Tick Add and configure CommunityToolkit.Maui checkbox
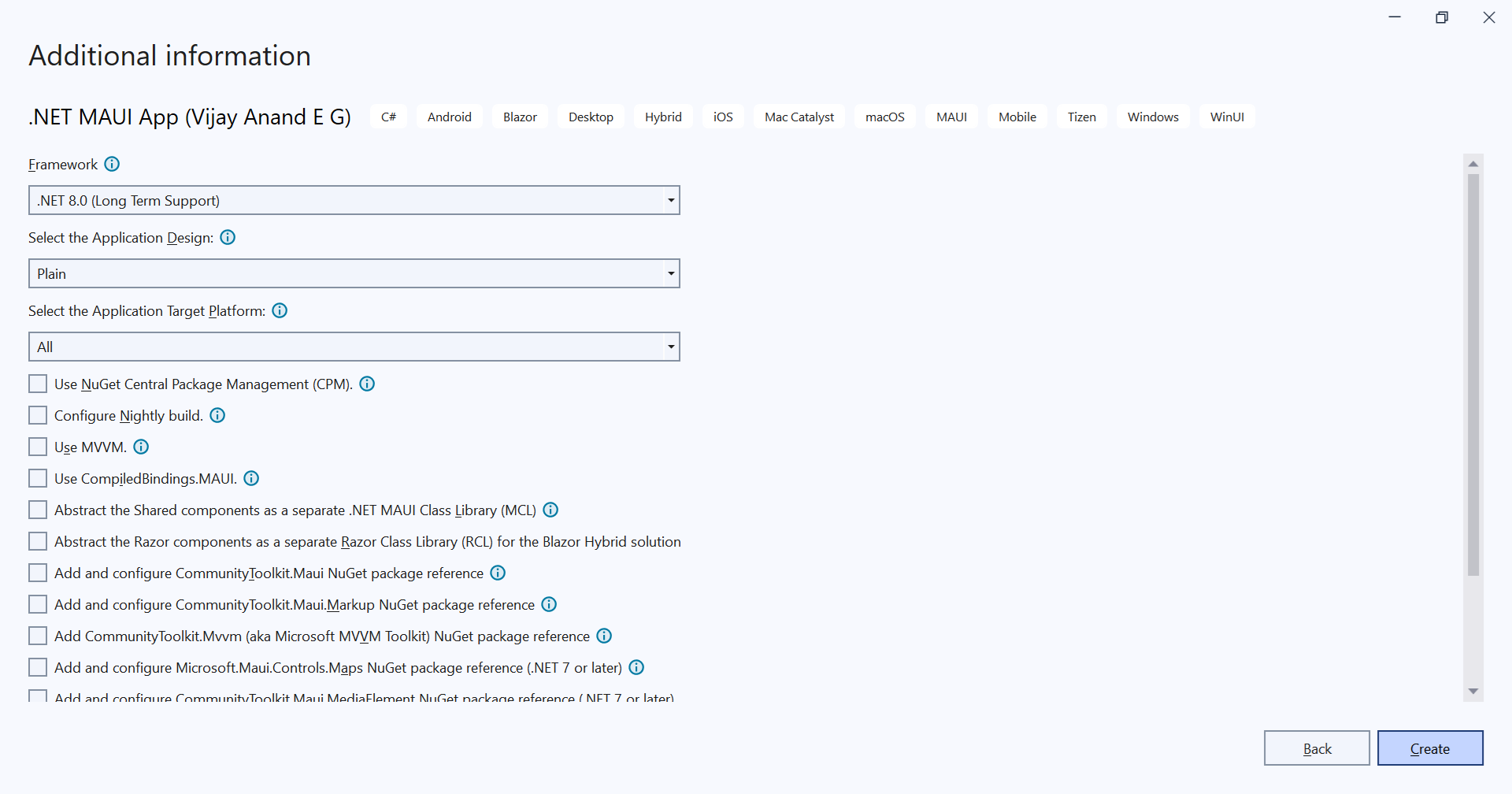Viewport: 1512px width, 794px height. 38,573
